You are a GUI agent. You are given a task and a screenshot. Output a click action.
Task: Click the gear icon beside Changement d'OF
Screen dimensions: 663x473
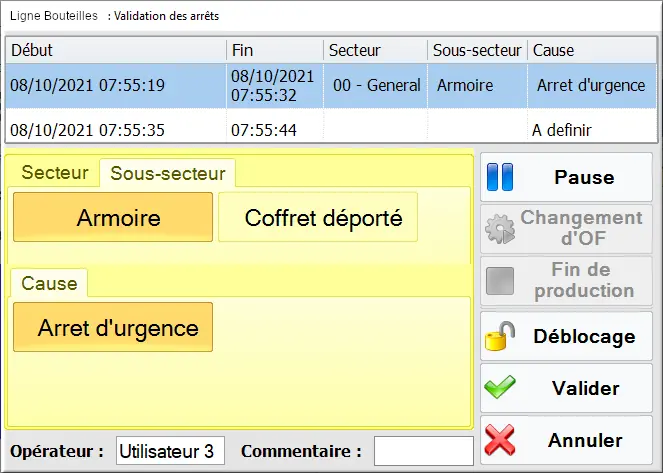[500, 229]
